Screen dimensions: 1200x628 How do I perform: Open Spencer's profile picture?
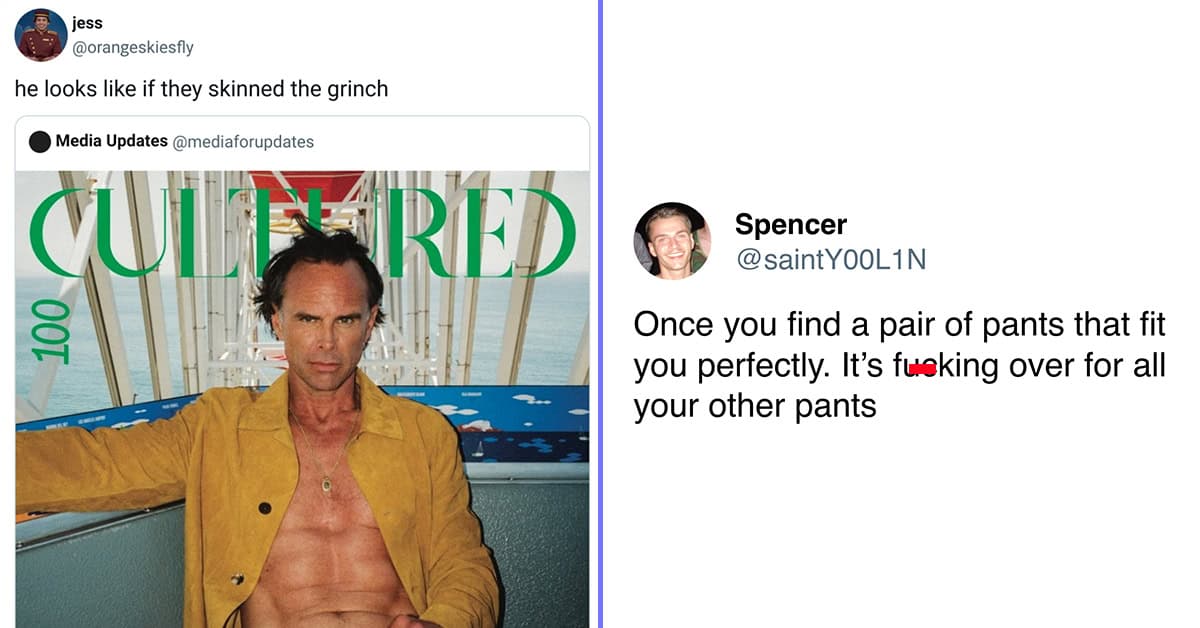pos(672,240)
